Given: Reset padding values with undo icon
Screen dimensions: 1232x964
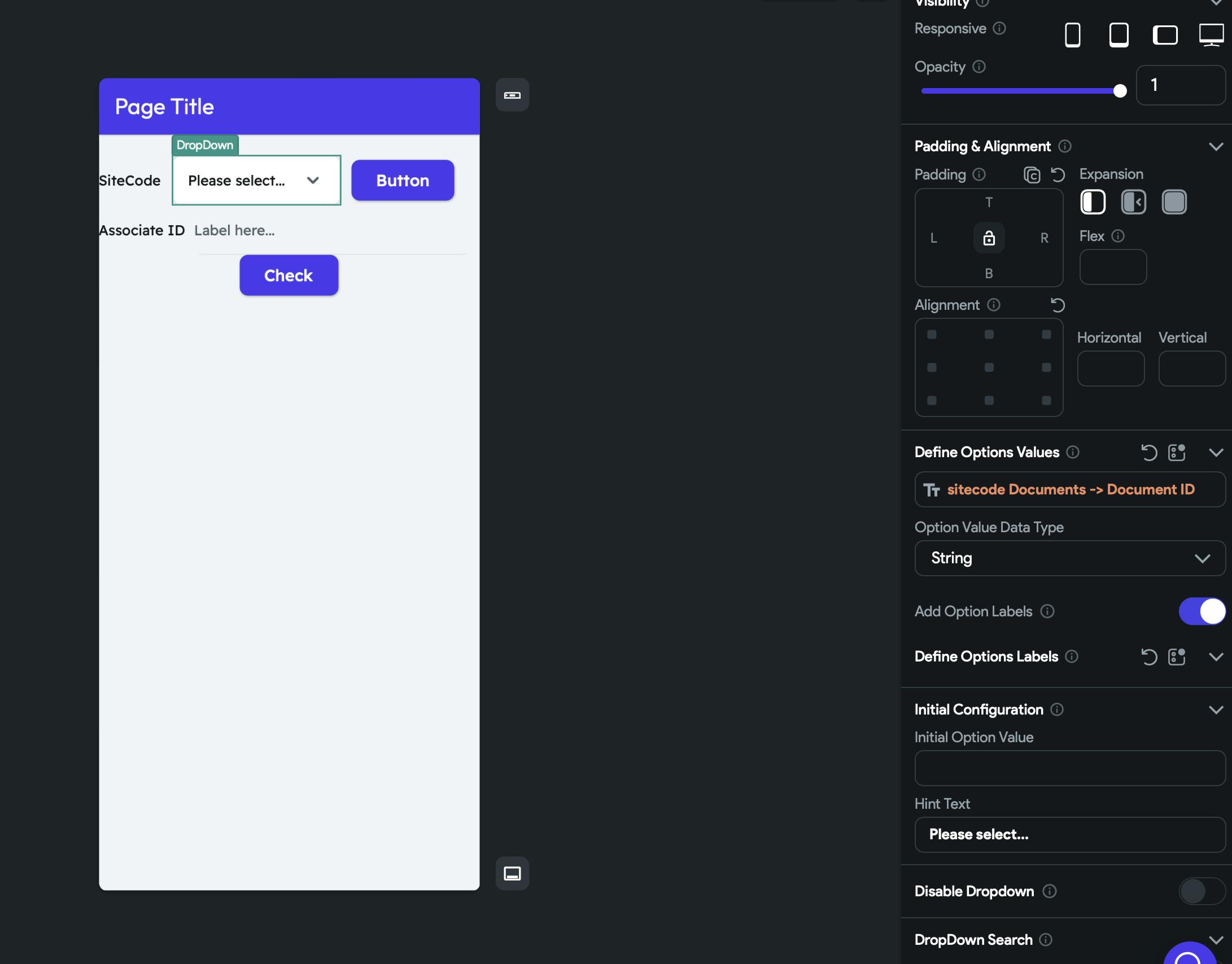Looking at the screenshot, I should tap(1058, 175).
